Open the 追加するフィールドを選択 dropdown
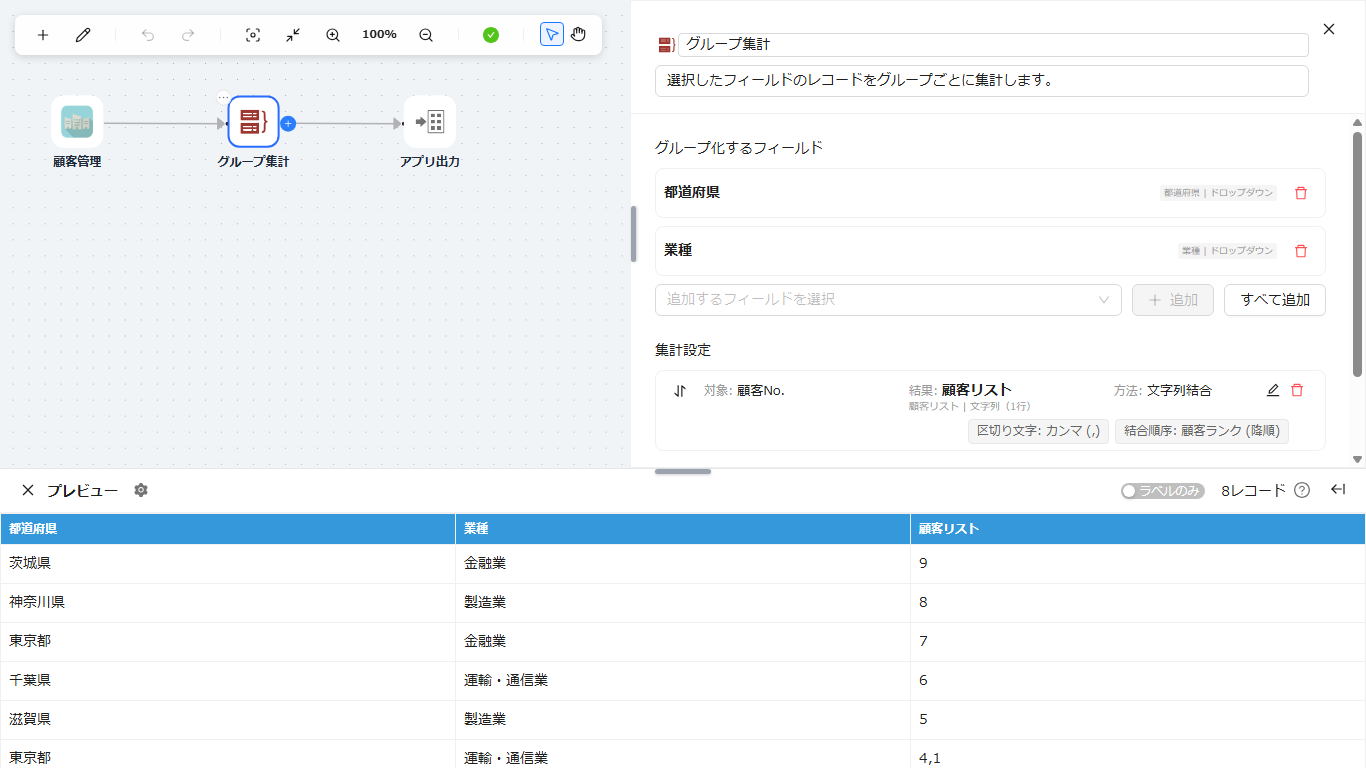Image resolution: width=1366 pixels, height=768 pixels. click(x=888, y=300)
